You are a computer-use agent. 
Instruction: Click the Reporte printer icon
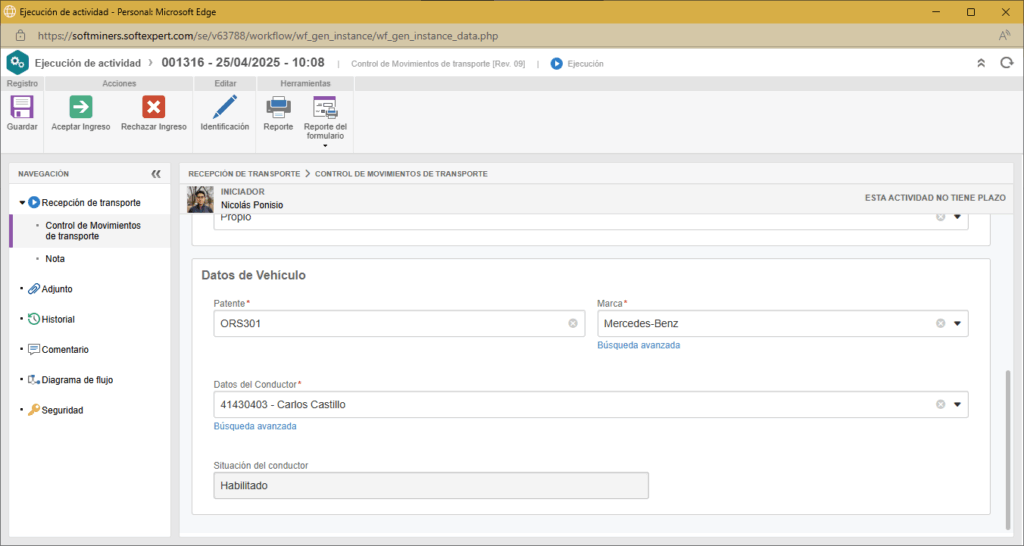coord(278,107)
